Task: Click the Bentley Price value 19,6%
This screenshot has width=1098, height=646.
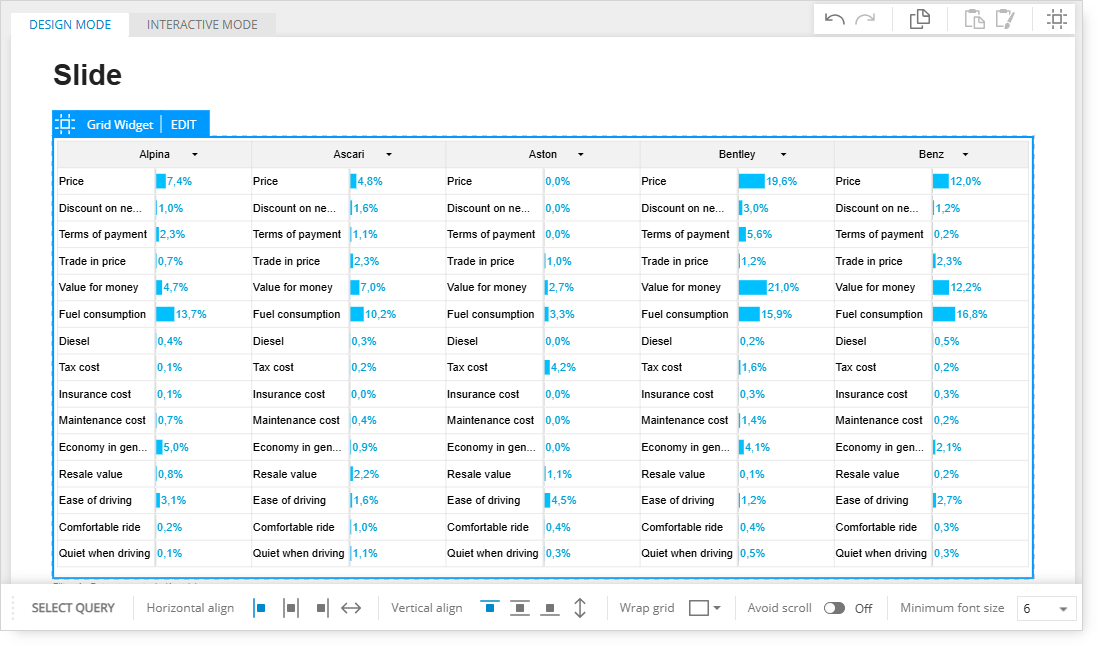Action: 781,181
